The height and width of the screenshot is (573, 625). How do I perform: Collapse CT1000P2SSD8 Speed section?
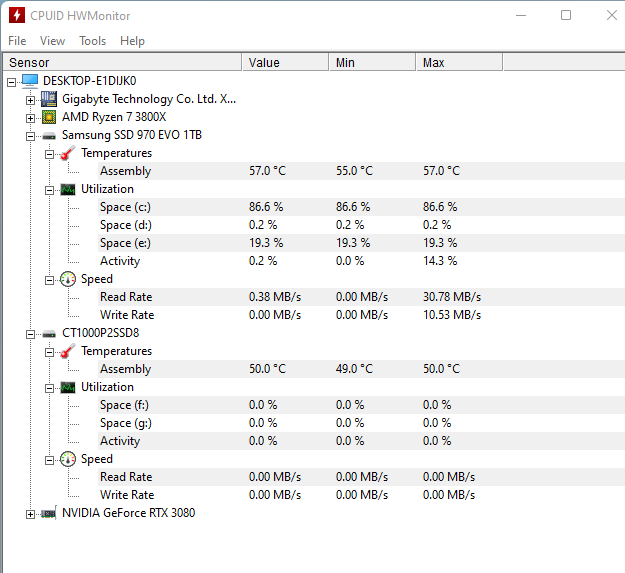[x=49, y=461]
